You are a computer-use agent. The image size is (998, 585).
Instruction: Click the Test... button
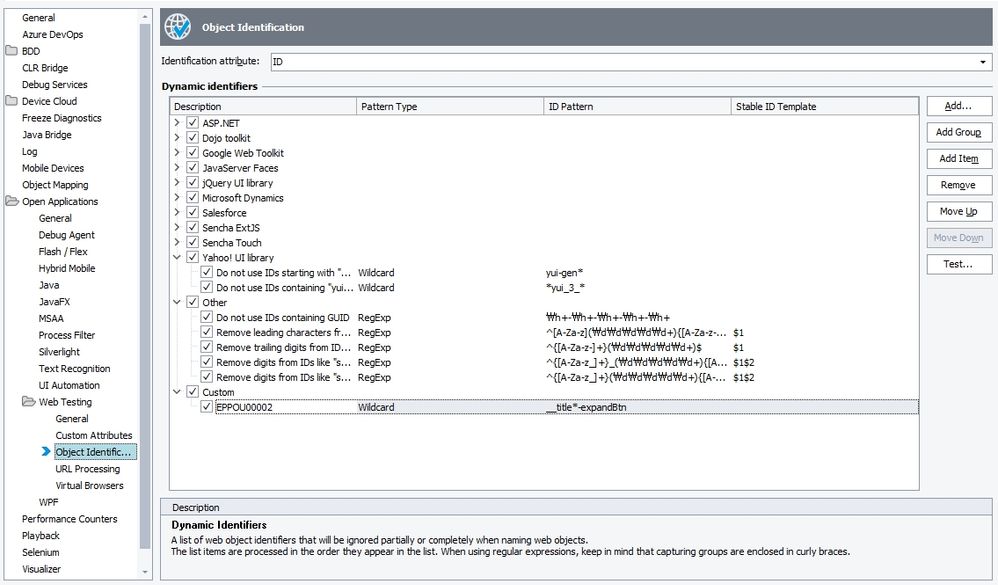point(958,264)
